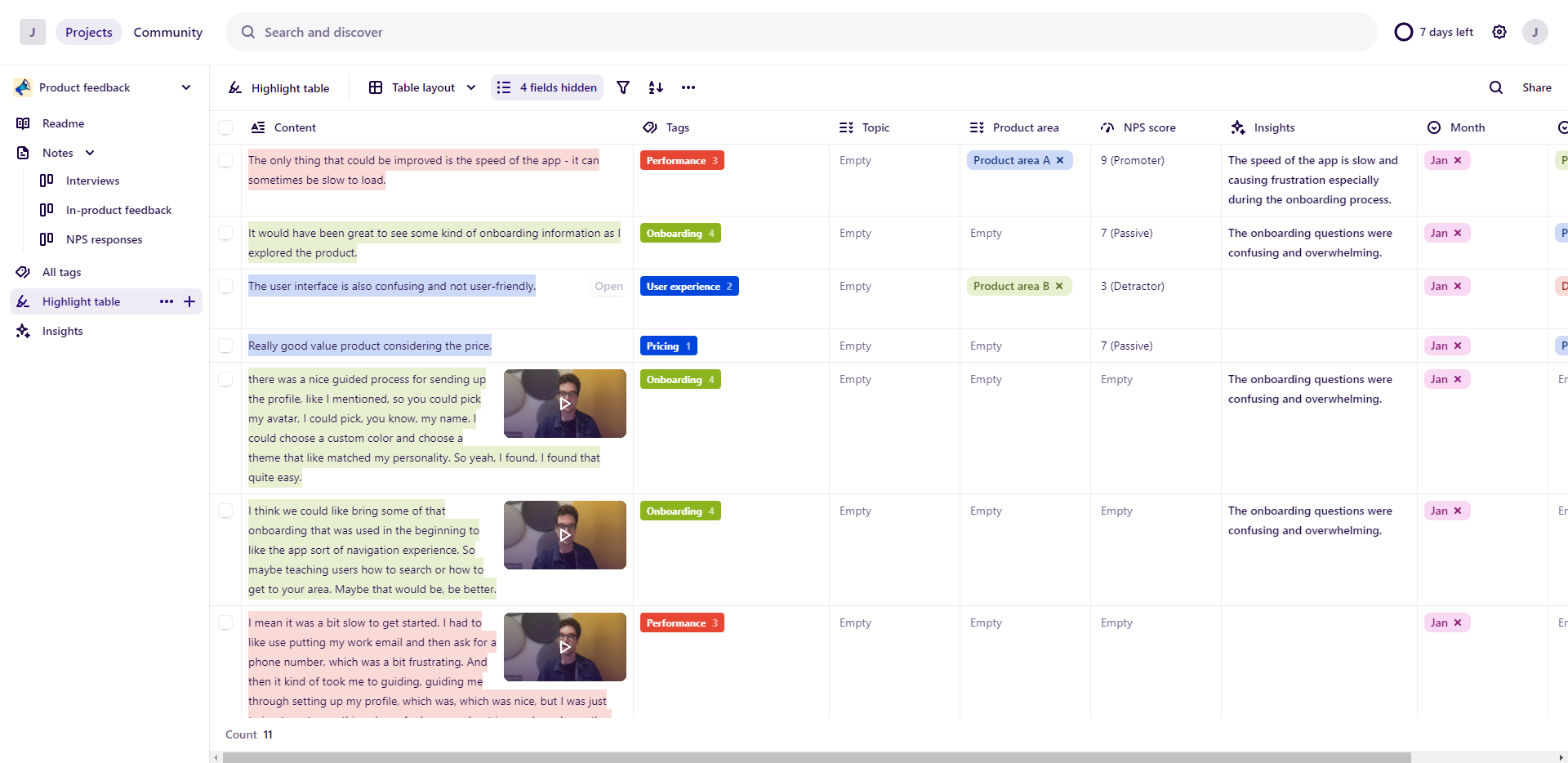Play video in 'bit slow to get started' row
1568x763 pixels.
coord(565,647)
